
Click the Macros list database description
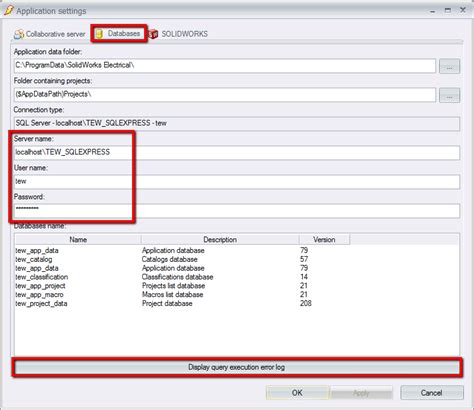(x=172, y=295)
